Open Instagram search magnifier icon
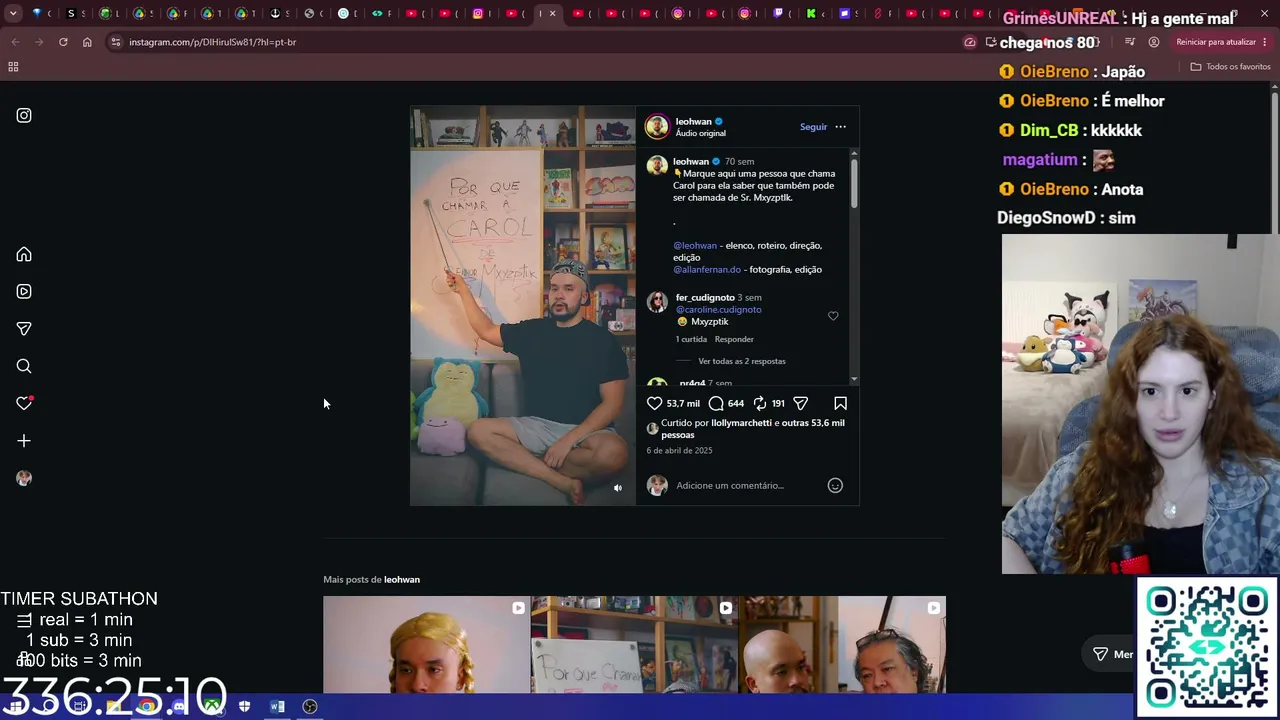 (24, 366)
